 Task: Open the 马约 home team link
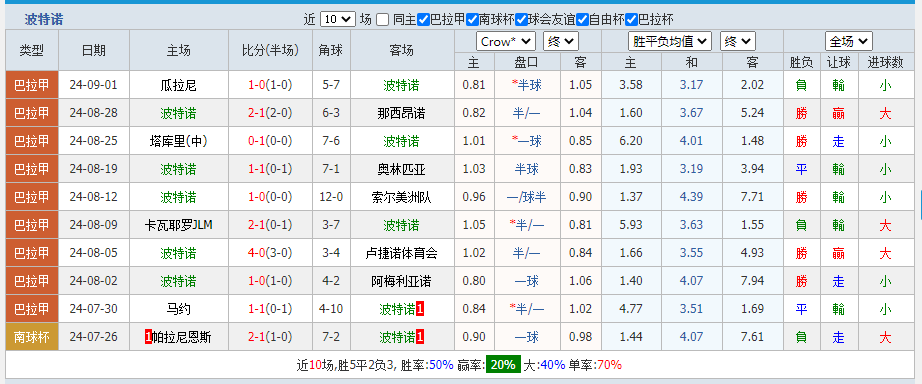pos(179,309)
